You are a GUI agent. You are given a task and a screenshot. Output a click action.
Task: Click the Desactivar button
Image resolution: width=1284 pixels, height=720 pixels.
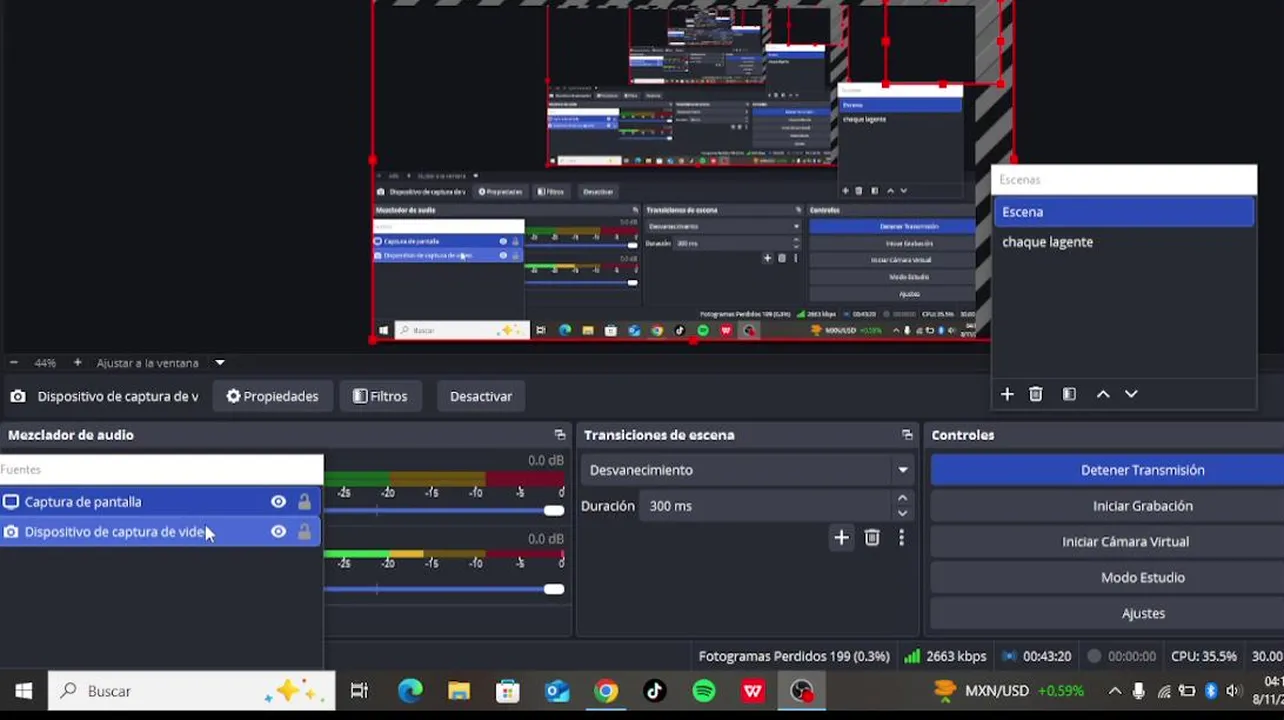(481, 396)
